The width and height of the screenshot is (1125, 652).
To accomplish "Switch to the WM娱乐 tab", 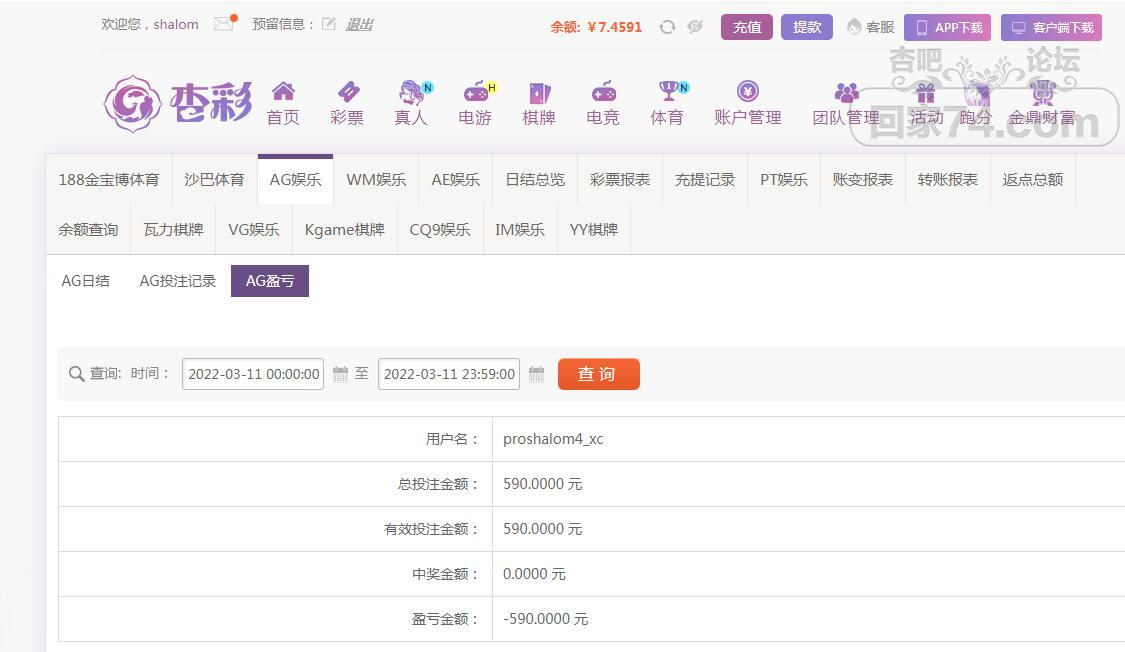I will (x=376, y=180).
